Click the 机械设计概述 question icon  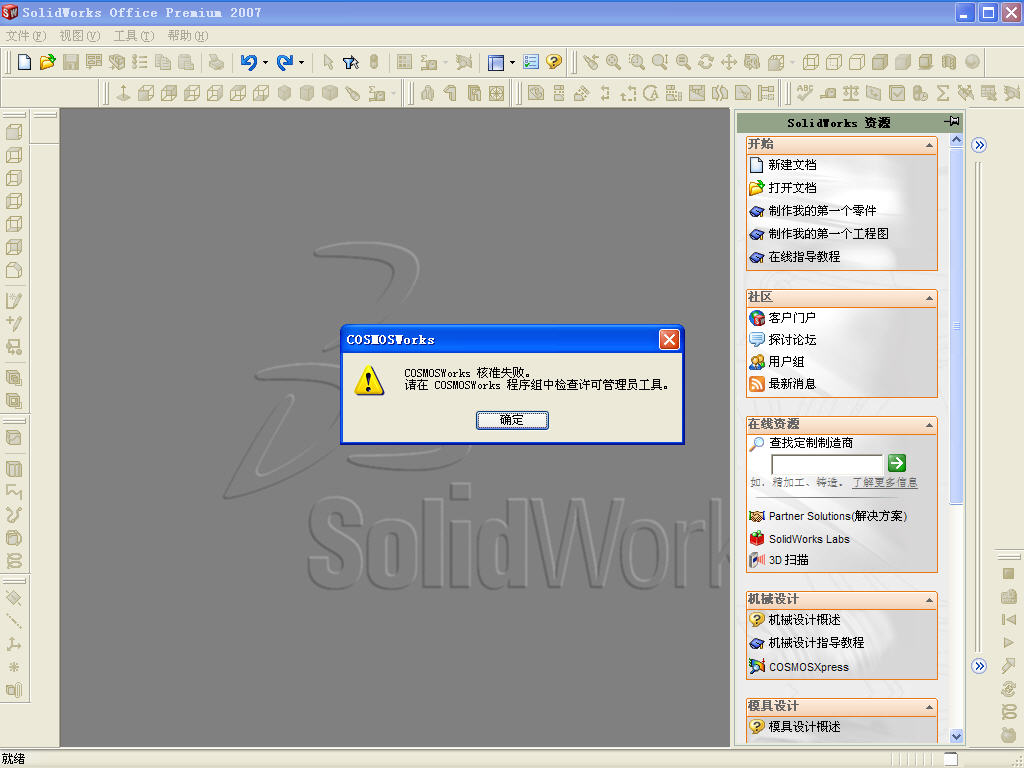pyautogui.click(x=756, y=620)
